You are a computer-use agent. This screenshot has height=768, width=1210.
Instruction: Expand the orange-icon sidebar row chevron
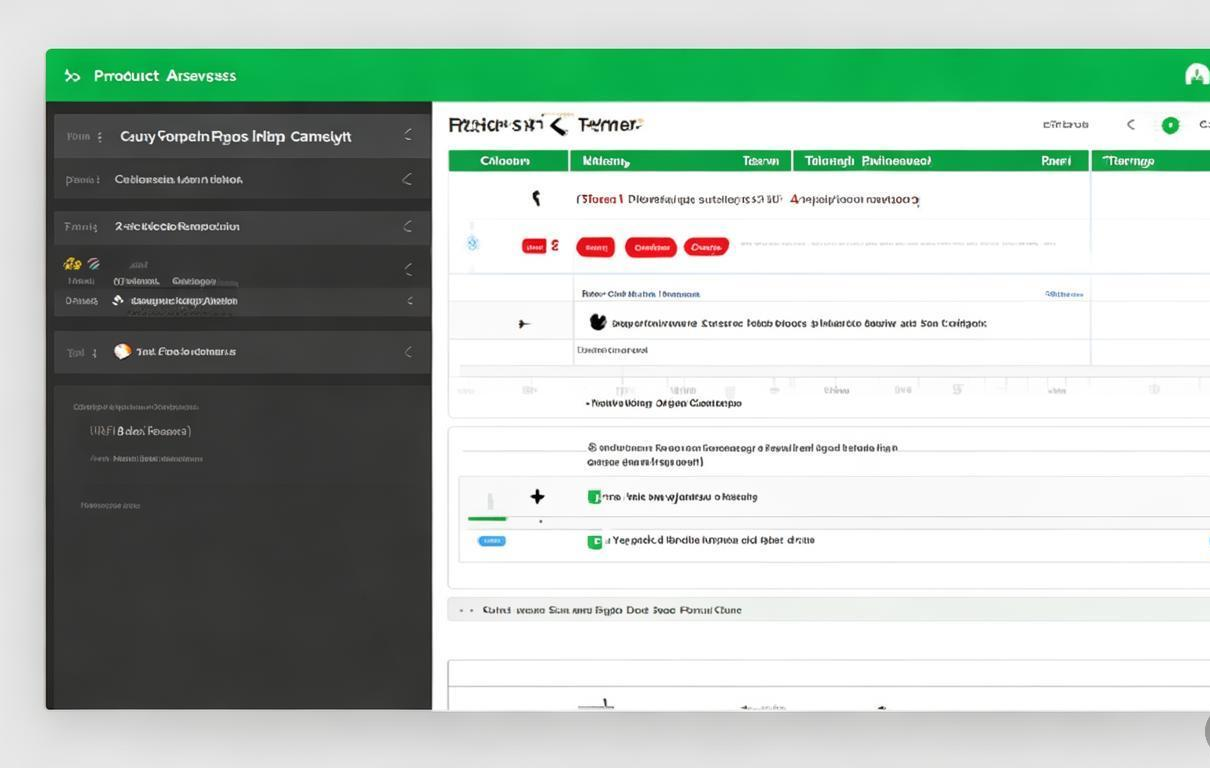(x=407, y=352)
